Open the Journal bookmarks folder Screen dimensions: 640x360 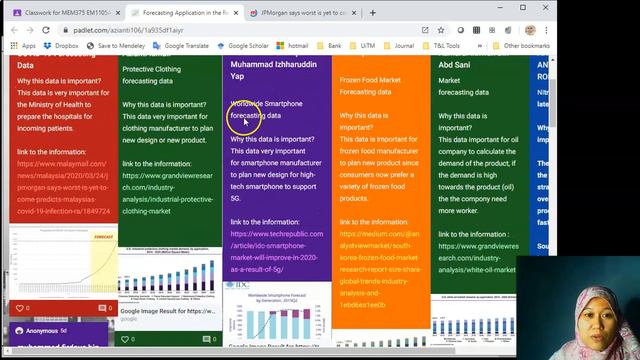(399, 46)
